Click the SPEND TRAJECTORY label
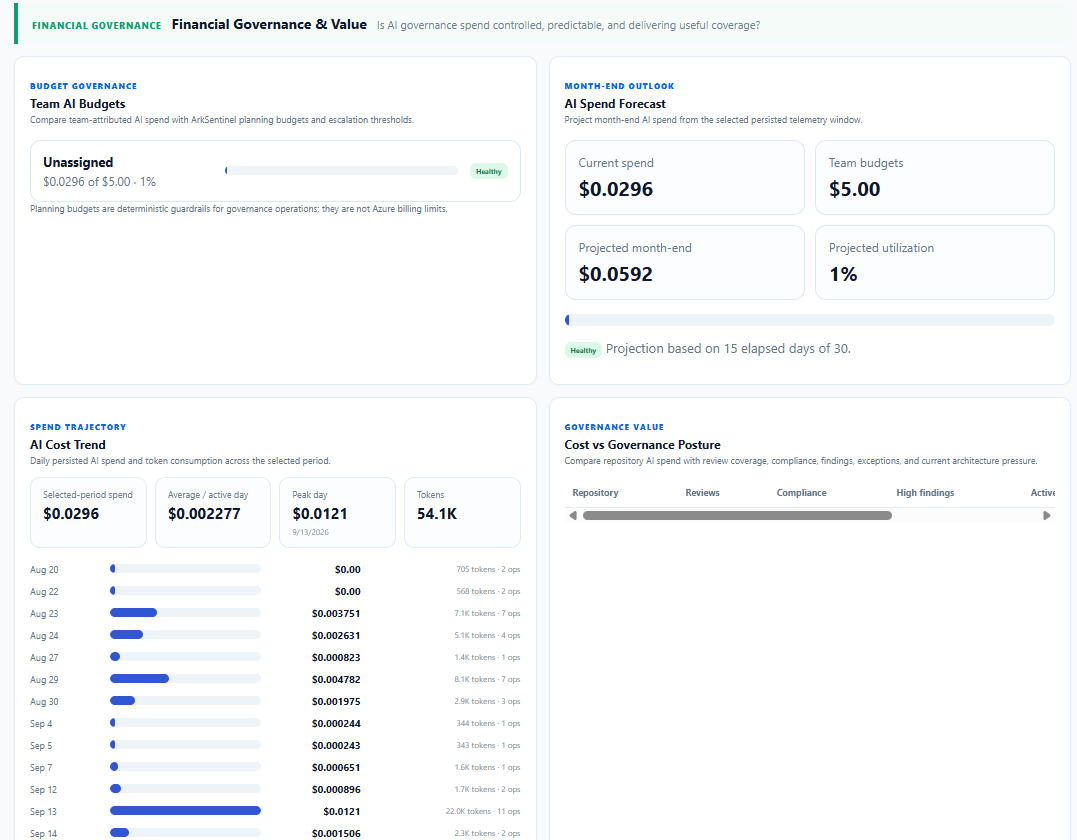The image size is (1077, 840). pos(78,427)
